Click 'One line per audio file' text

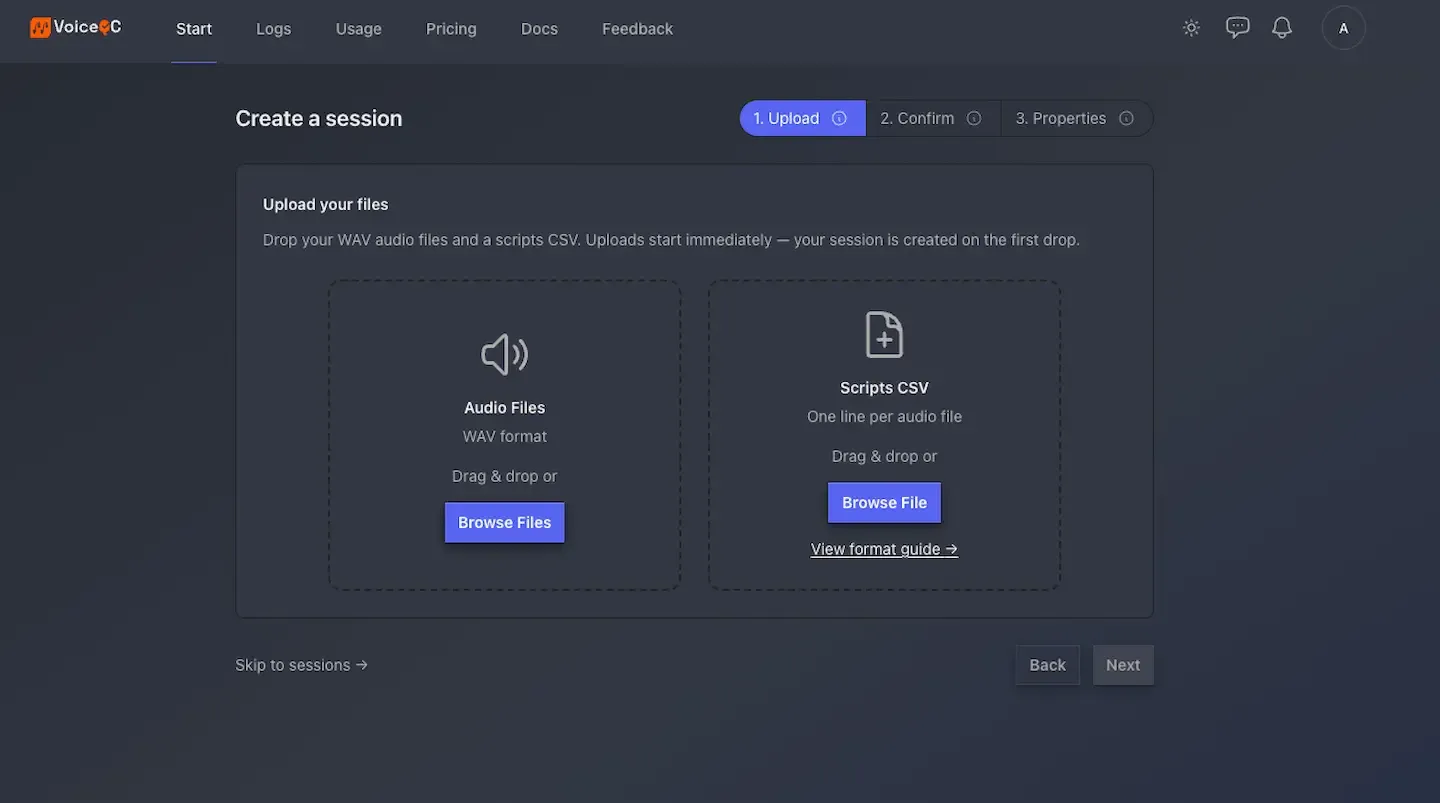point(884,416)
